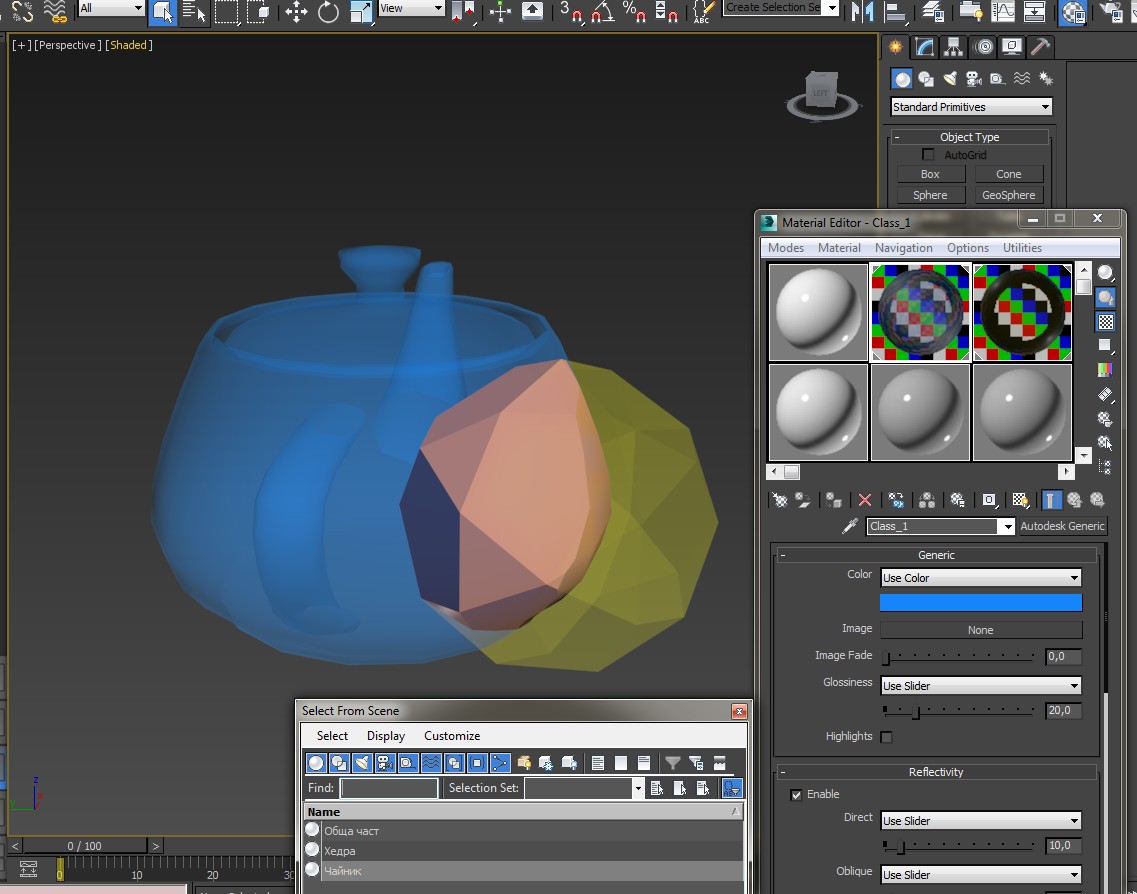1137x894 pixels.
Task: Click the red delete material icon
Action: point(864,500)
